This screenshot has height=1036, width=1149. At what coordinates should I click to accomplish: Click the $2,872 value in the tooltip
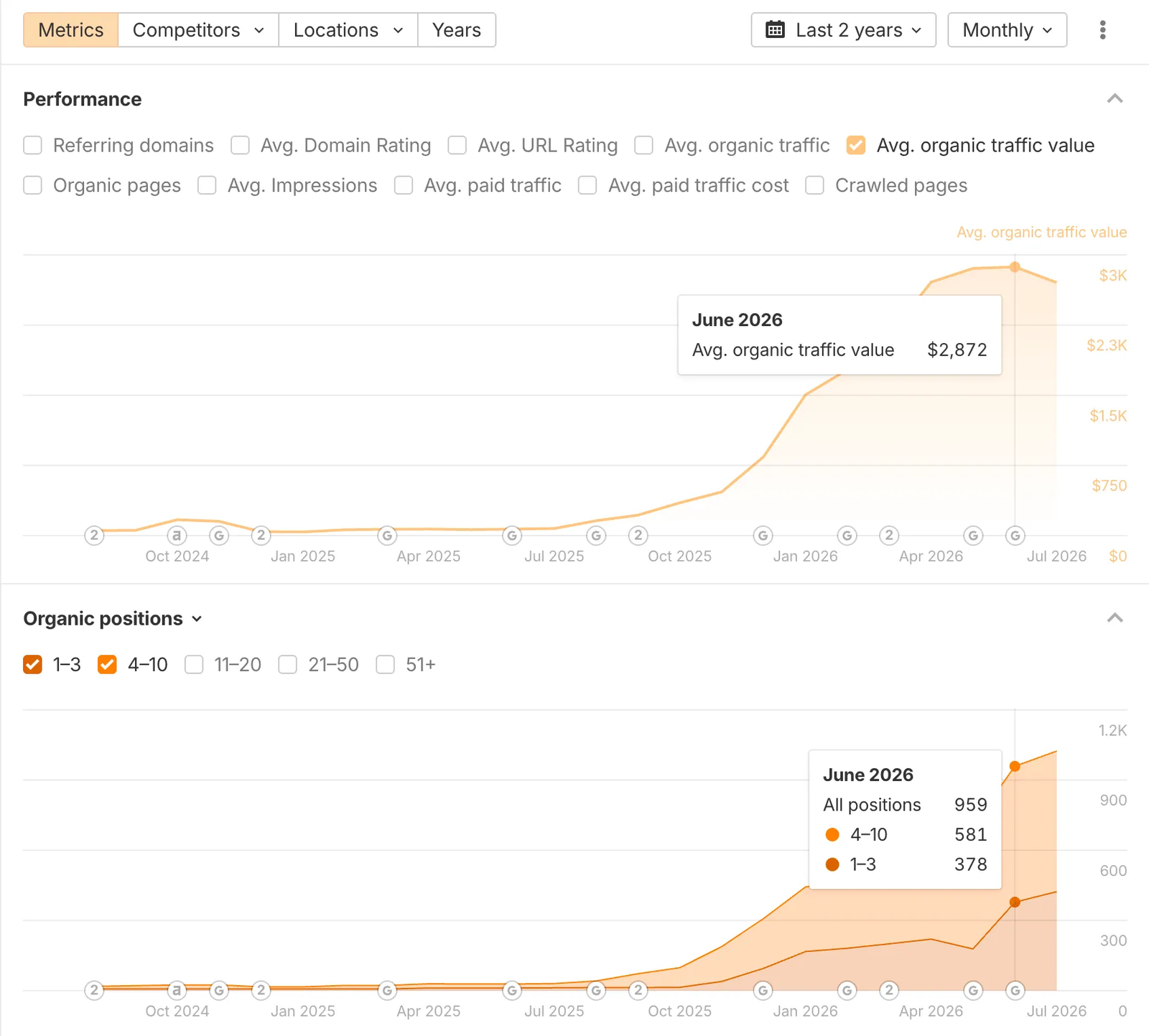click(957, 350)
